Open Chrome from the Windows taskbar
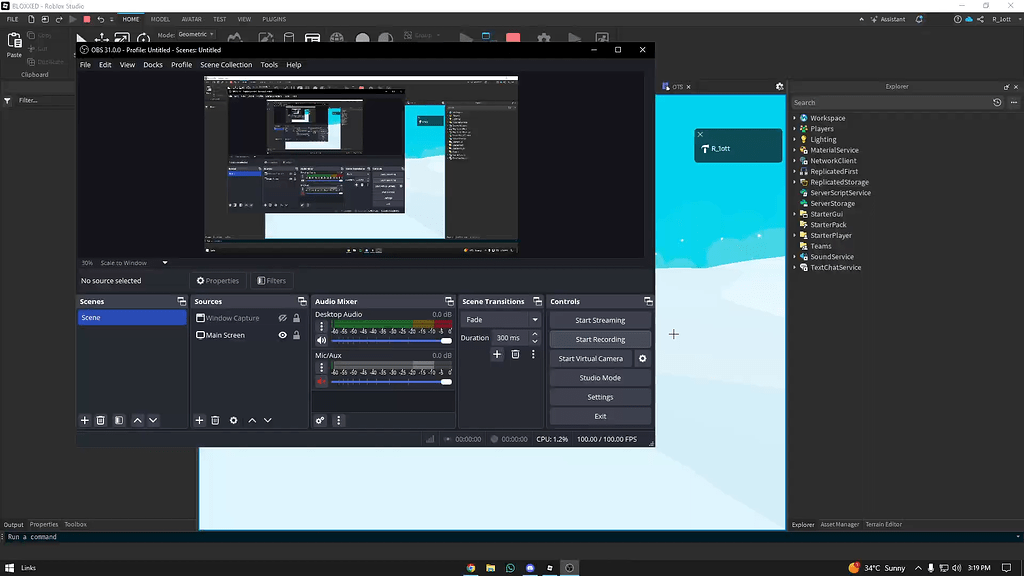This screenshot has height=576, width=1024. click(471, 568)
